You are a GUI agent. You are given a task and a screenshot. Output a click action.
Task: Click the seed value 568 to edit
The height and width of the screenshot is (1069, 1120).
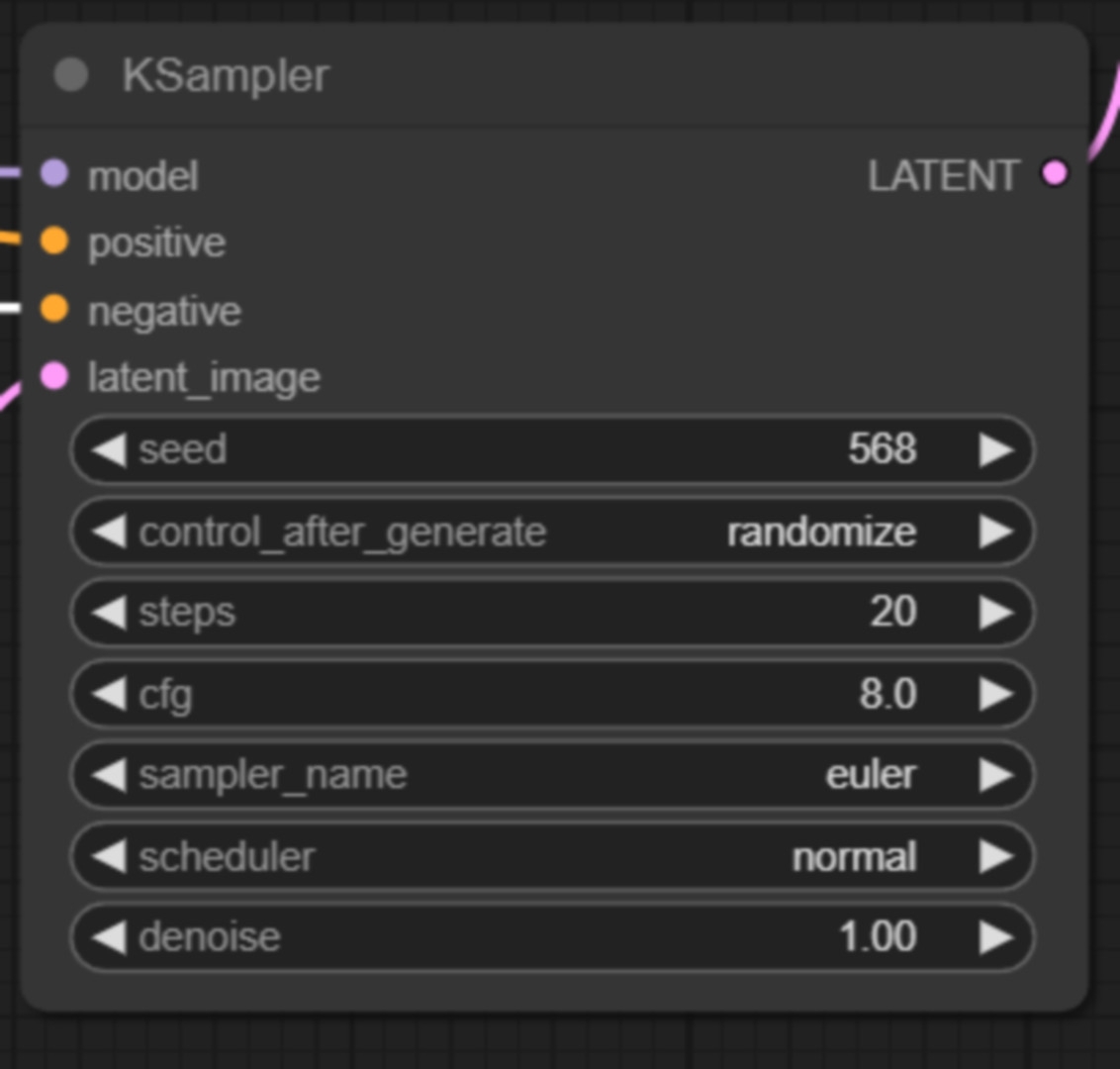pyautogui.click(x=884, y=449)
